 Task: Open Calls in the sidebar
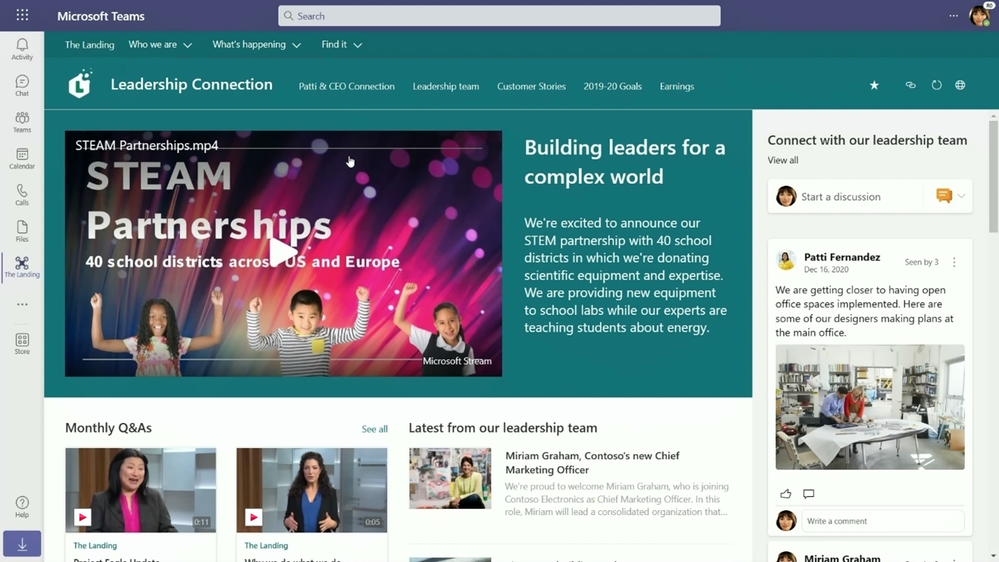(22, 194)
